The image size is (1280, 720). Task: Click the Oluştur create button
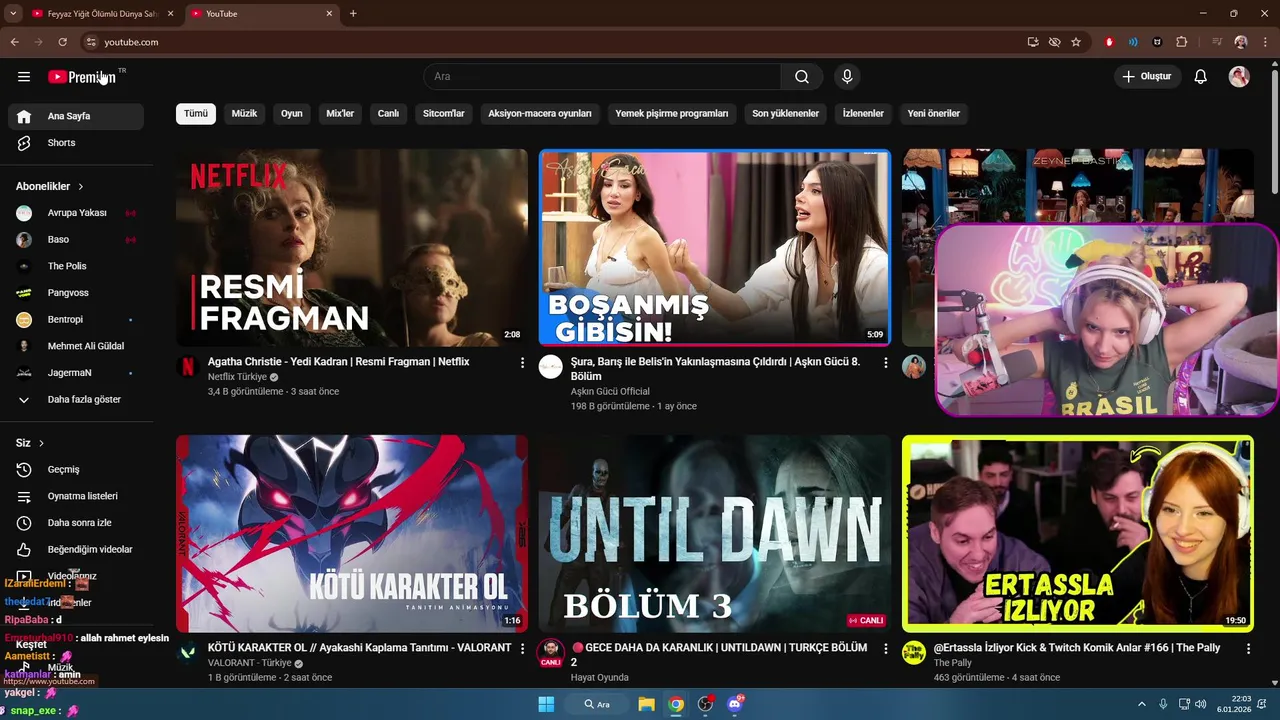coord(1148,77)
